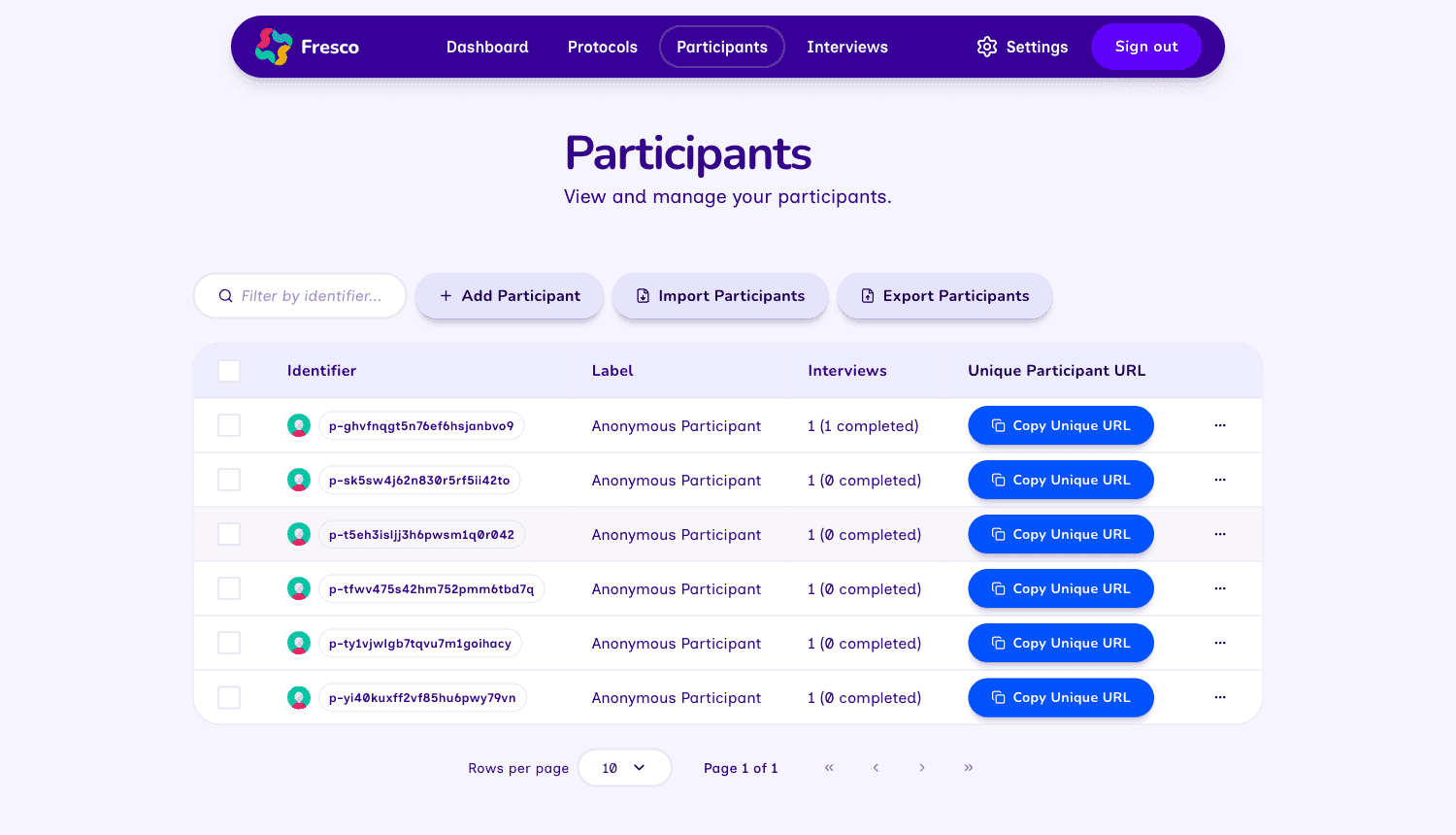Click avatar icon for p-ty1vjwlgb7tqvu7m1goihacy
The width and height of the screenshot is (1456, 835).
click(x=299, y=643)
